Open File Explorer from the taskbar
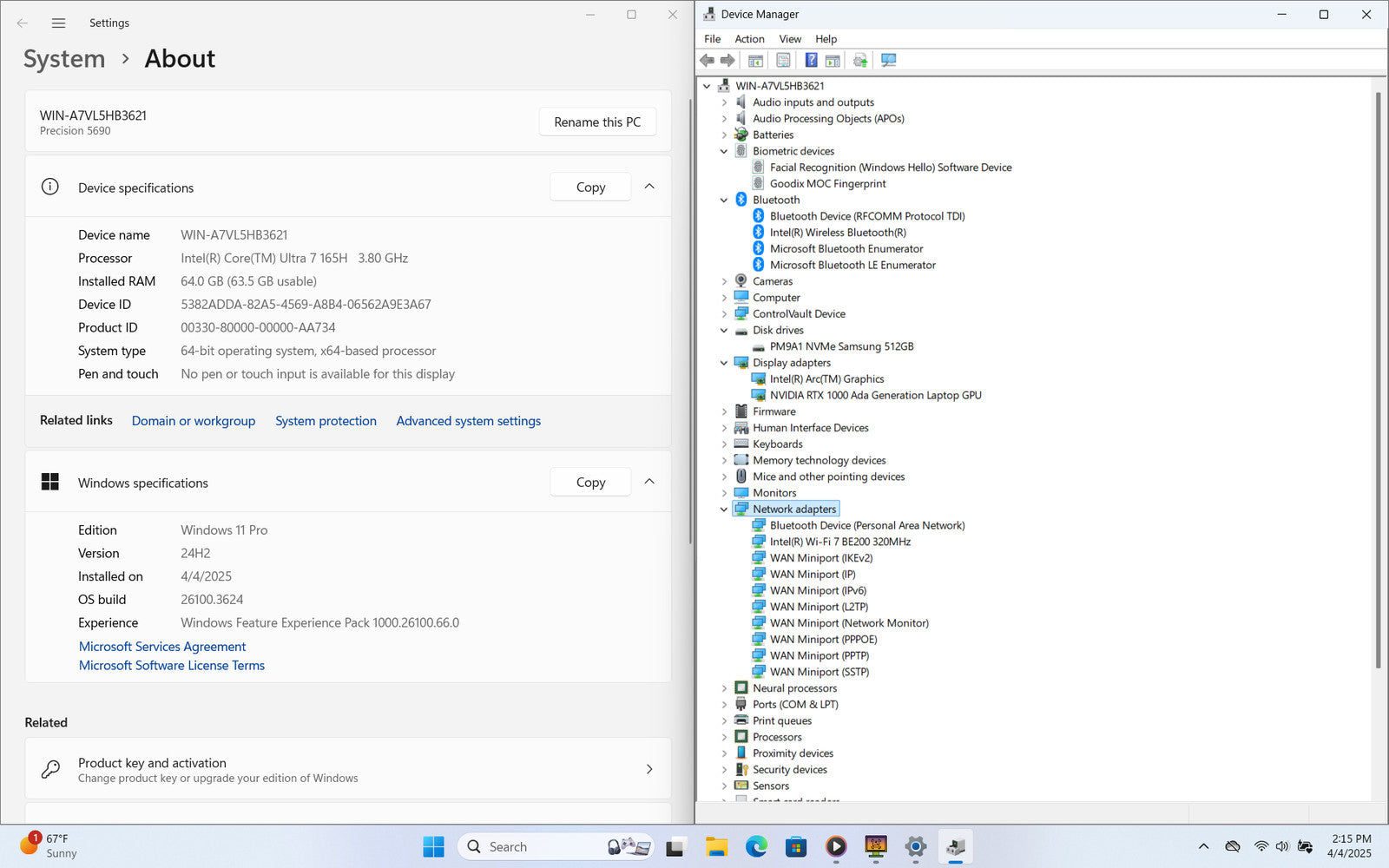Screen dimensions: 1389x868 click(716, 846)
